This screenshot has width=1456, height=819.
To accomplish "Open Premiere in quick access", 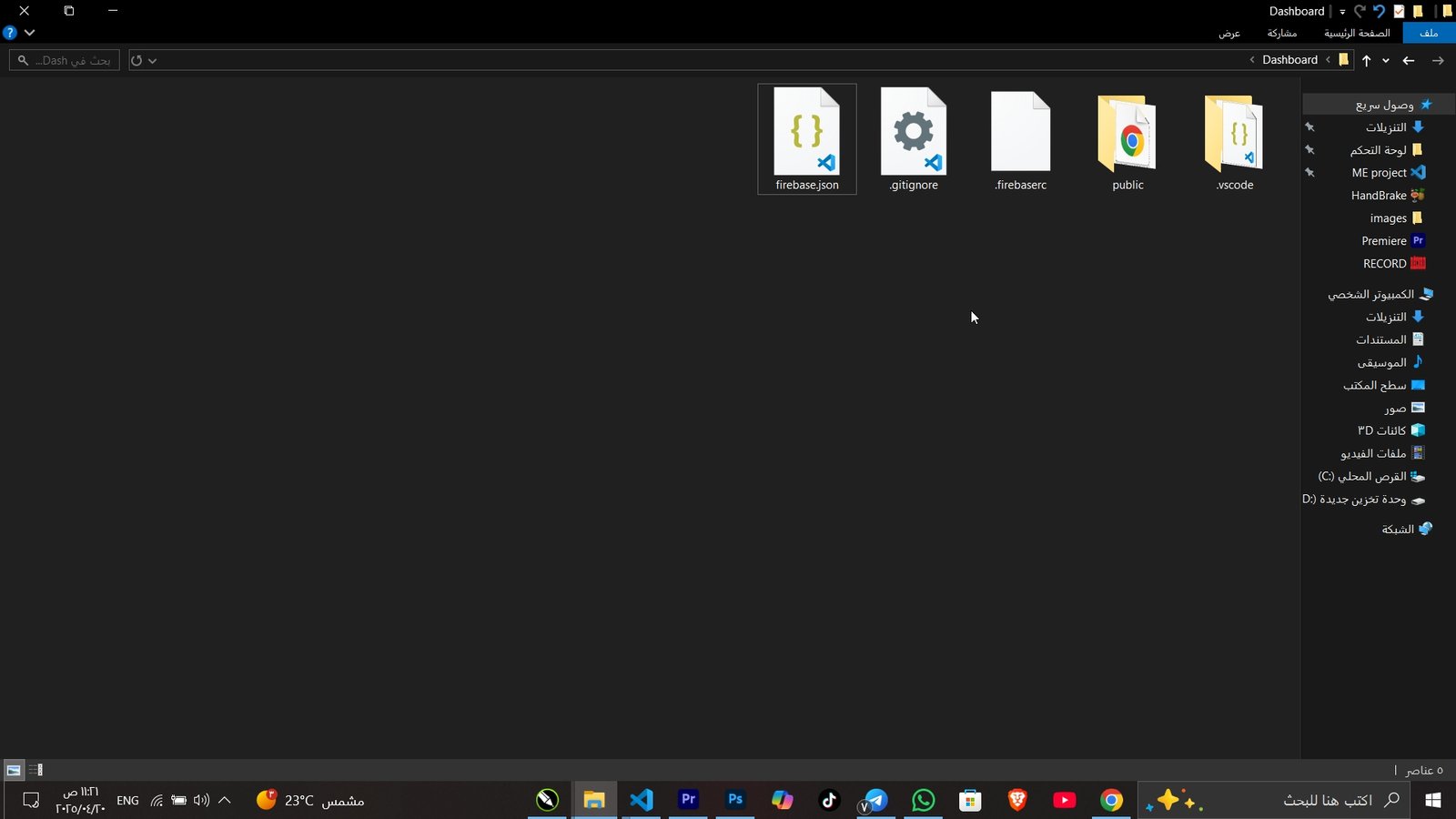I will pyautogui.click(x=1392, y=241).
